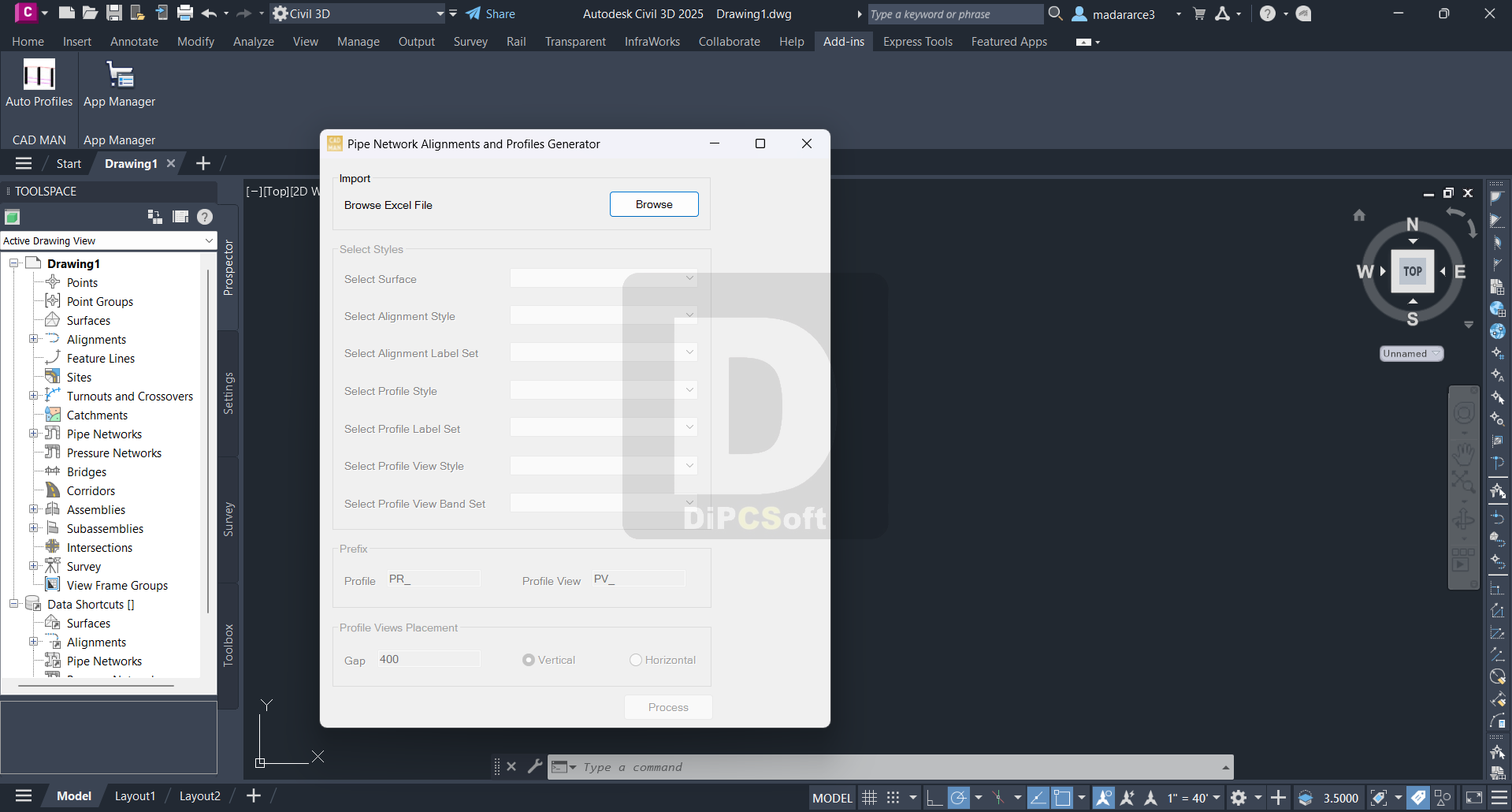
Task: Open the Select Alignment Style dropdown
Action: coord(604,315)
